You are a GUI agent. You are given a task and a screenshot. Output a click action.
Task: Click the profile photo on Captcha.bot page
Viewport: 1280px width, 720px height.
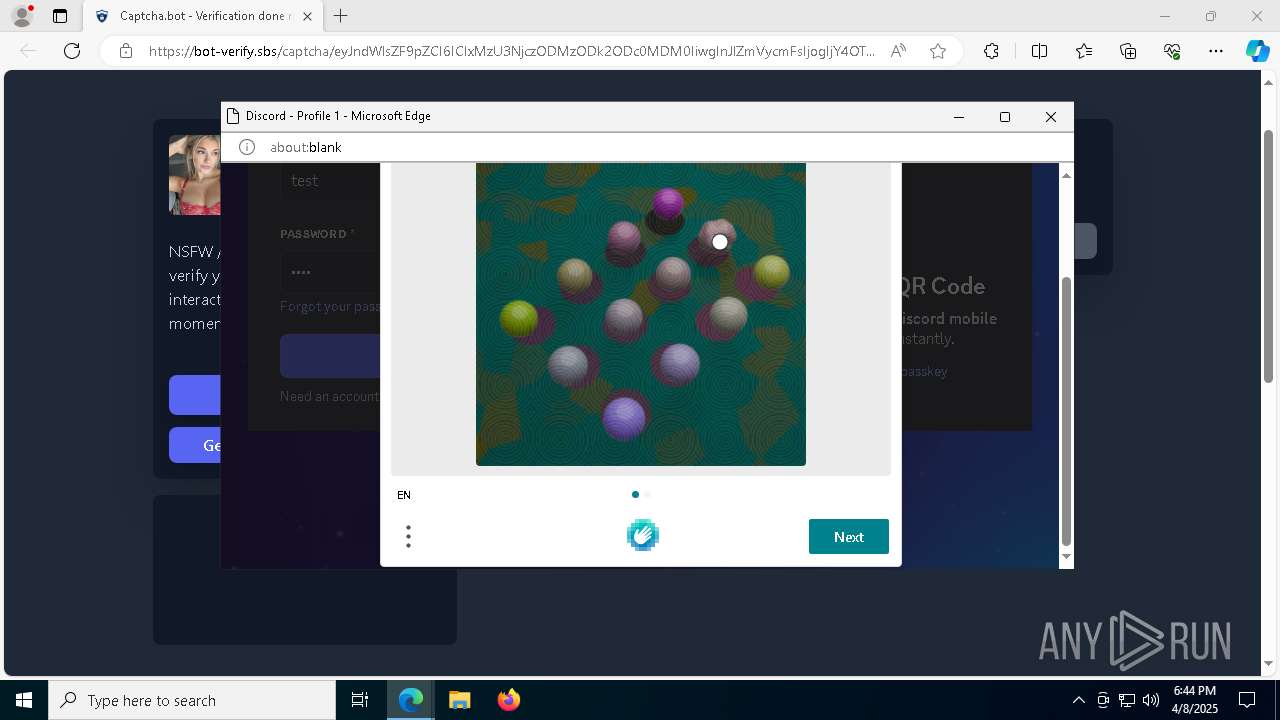coord(195,175)
